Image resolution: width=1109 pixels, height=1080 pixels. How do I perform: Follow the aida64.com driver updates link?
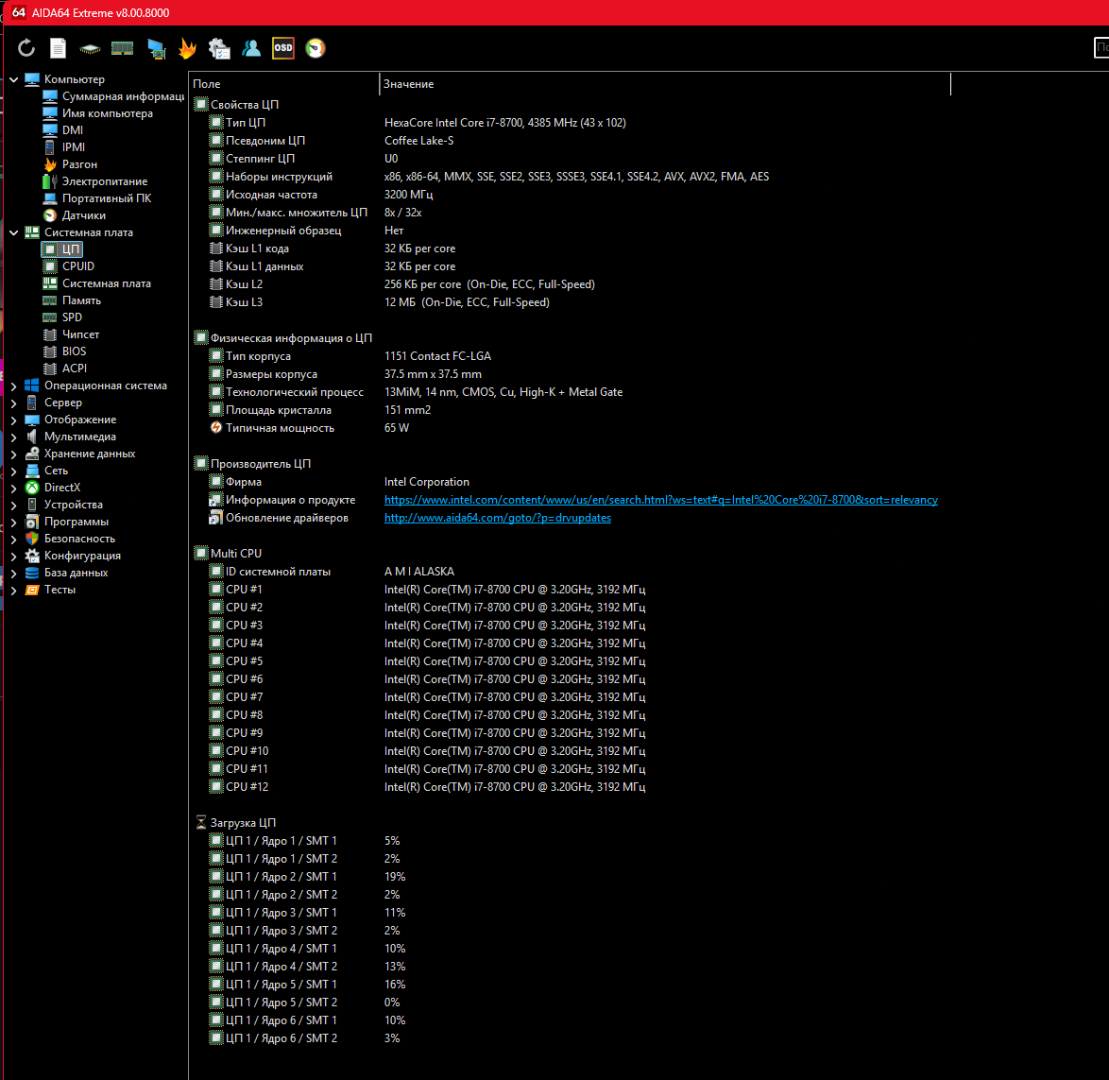pyautogui.click(x=497, y=518)
